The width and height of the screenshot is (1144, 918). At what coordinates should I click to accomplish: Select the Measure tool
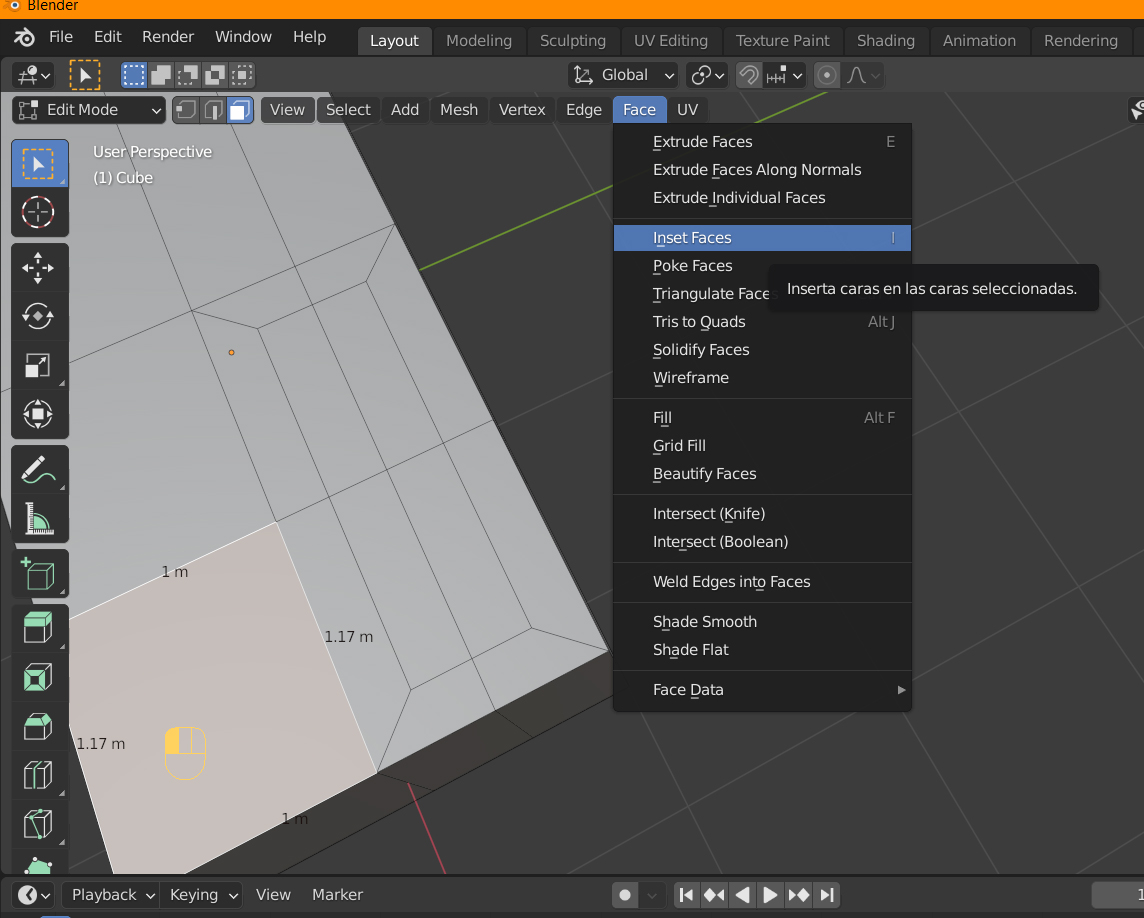pos(39,519)
